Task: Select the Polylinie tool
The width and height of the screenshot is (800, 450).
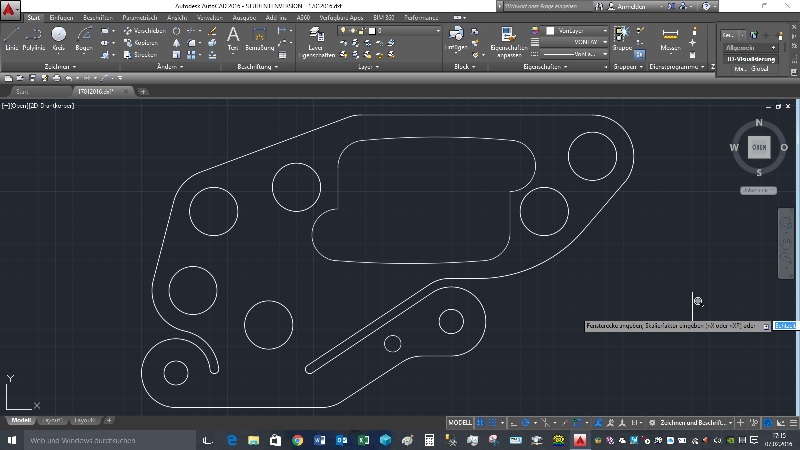Action: click(x=36, y=39)
